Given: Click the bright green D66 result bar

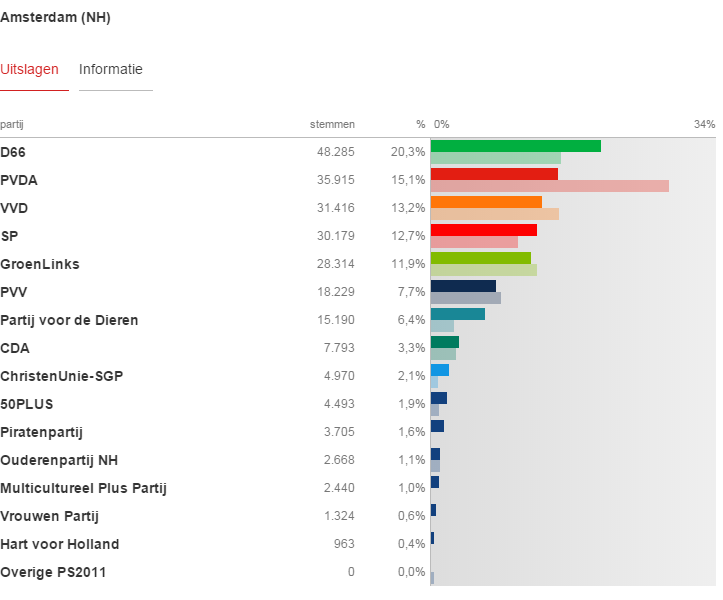Looking at the screenshot, I should 516,146.
